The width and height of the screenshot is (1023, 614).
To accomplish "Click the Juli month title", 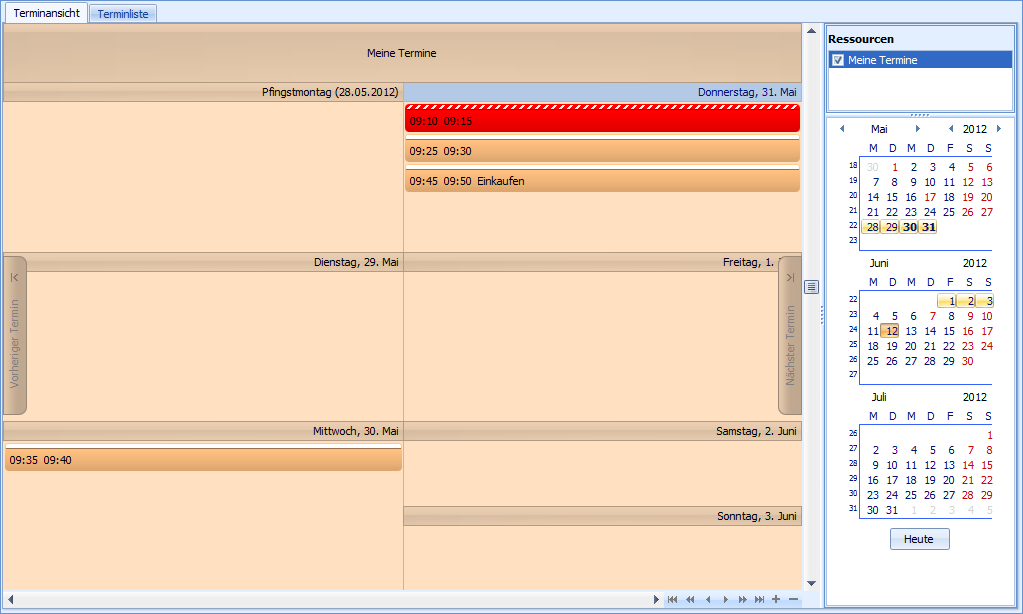I will pyautogui.click(x=879, y=397).
